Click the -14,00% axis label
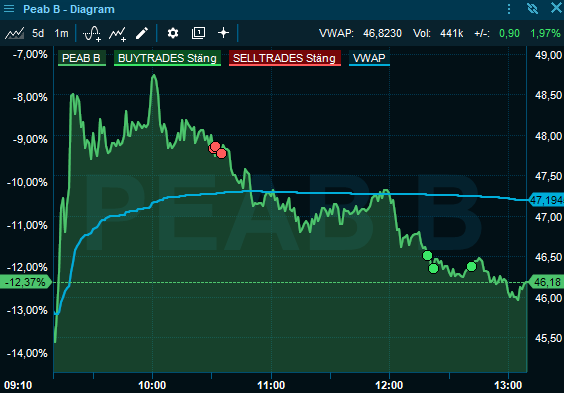The image size is (564, 393). (27, 353)
